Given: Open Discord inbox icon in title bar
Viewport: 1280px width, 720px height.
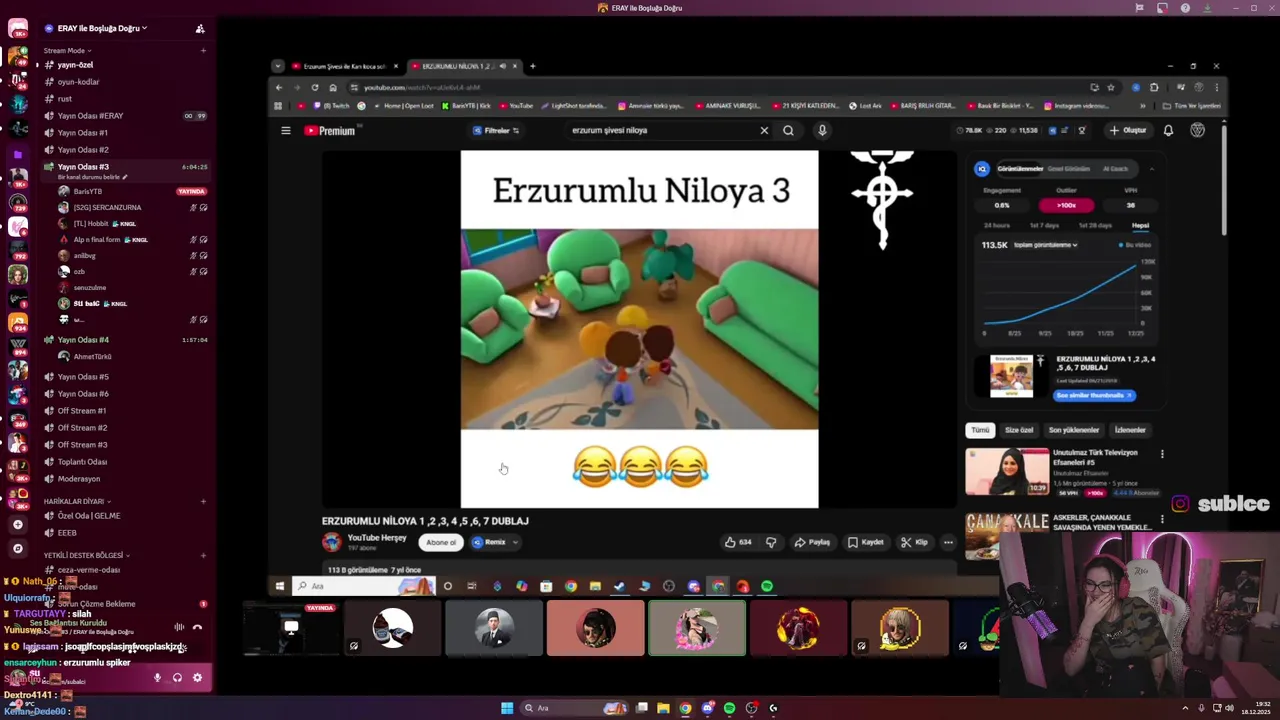Looking at the screenshot, I should (1162, 8).
